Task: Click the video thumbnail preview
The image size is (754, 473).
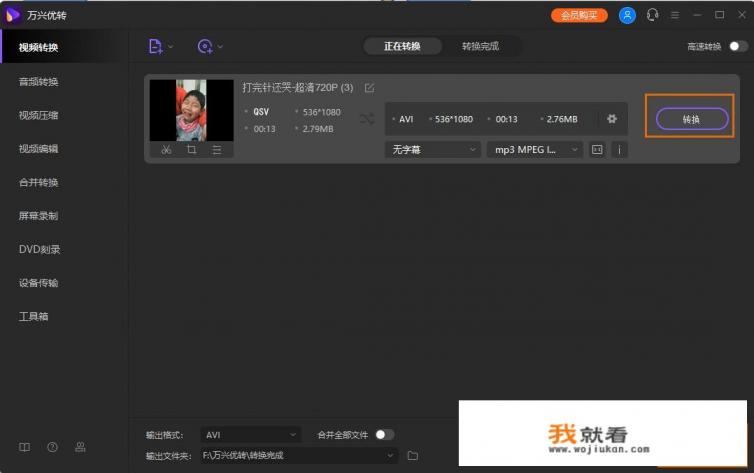Action: click(x=191, y=110)
